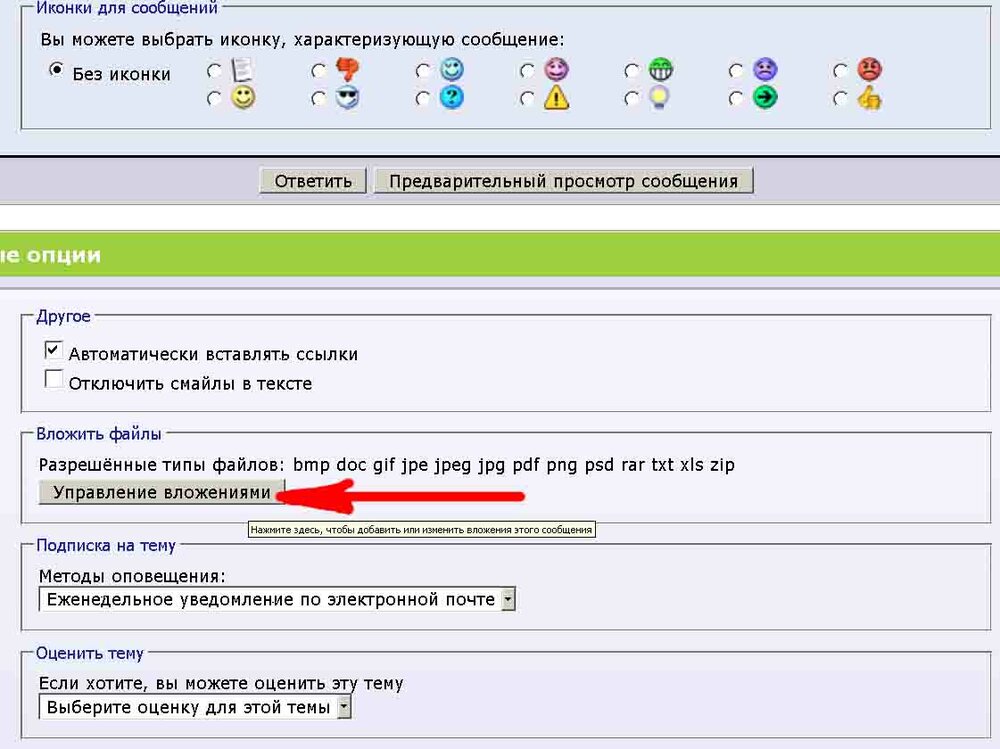The height and width of the screenshot is (749, 1000).
Task: Open the 'Методы оповещения' notification dropdown
Action: pyautogui.click(x=277, y=600)
